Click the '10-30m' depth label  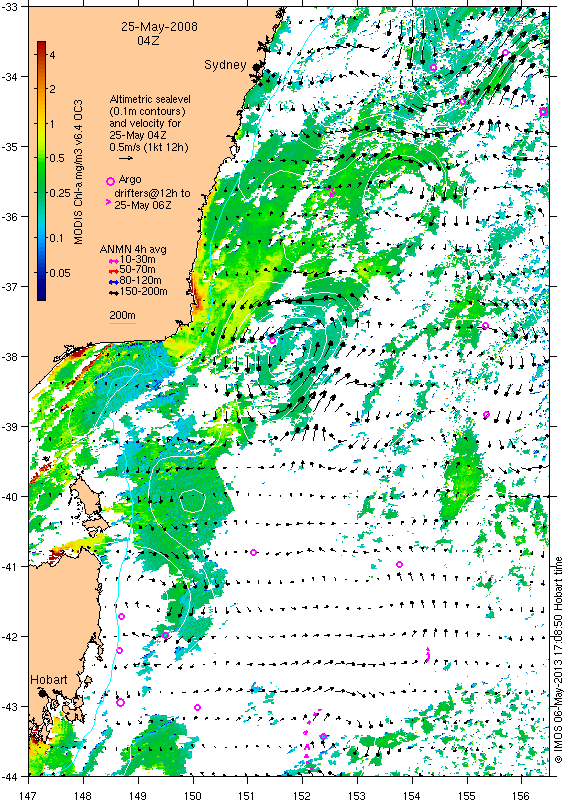pyautogui.click(x=137, y=260)
